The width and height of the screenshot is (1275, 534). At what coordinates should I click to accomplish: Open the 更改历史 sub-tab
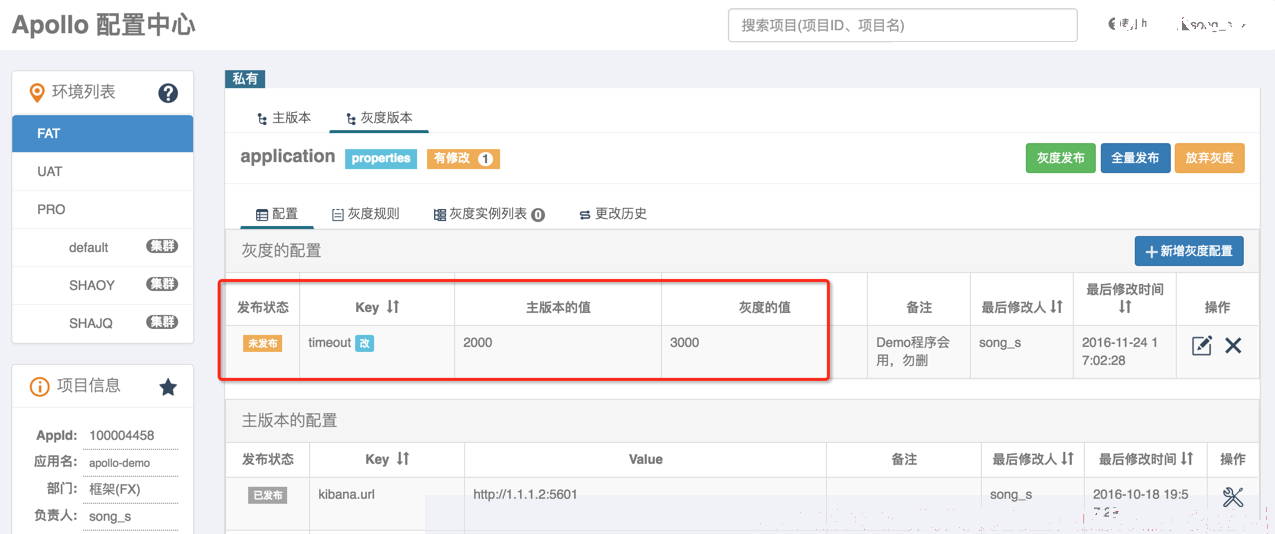pyautogui.click(x=613, y=214)
